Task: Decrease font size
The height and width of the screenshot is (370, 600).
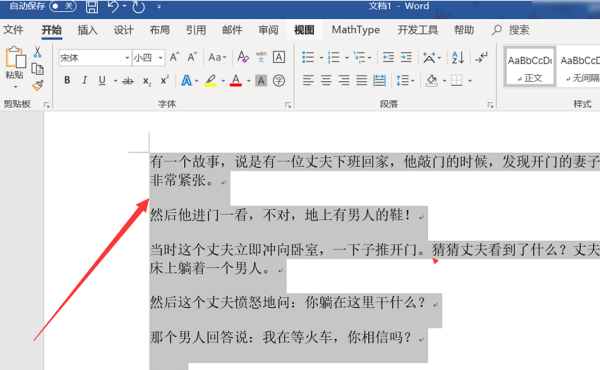Action: point(192,57)
